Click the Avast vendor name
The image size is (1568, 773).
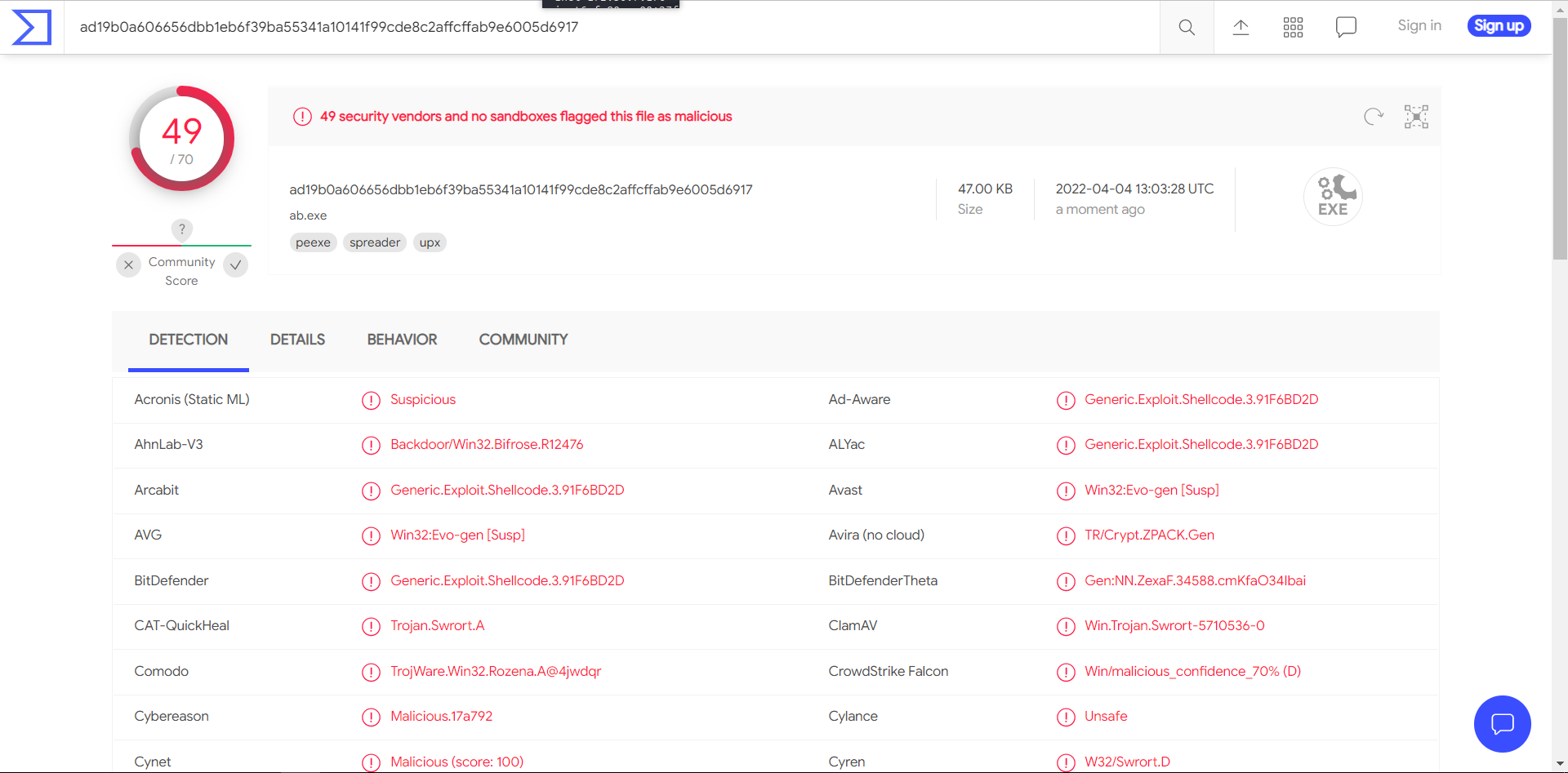[x=845, y=491]
